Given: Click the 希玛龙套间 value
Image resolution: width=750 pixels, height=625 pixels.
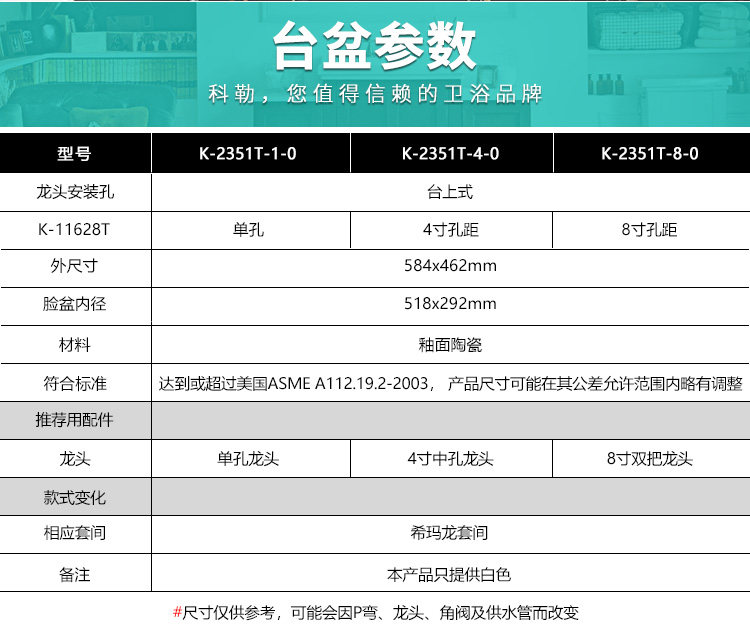Looking at the screenshot, I should point(449,533).
